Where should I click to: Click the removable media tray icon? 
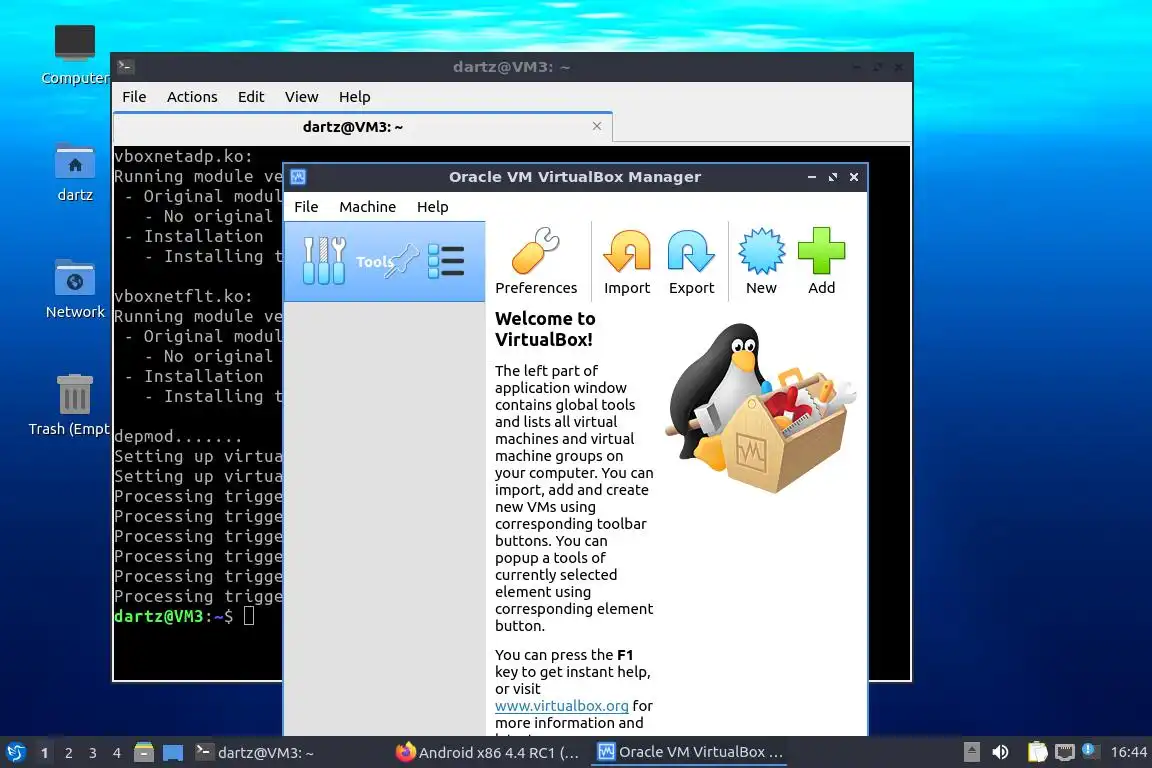pyautogui.click(x=971, y=752)
